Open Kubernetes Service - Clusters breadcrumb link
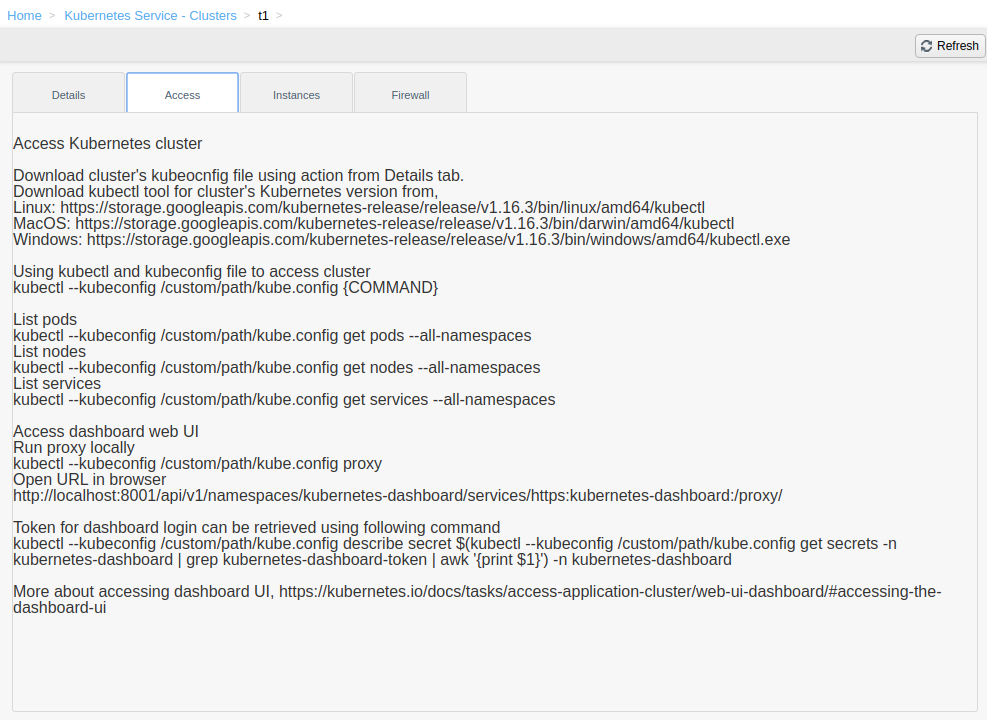Image resolution: width=987 pixels, height=720 pixels. pyautogui.click(x=150, y=15)
